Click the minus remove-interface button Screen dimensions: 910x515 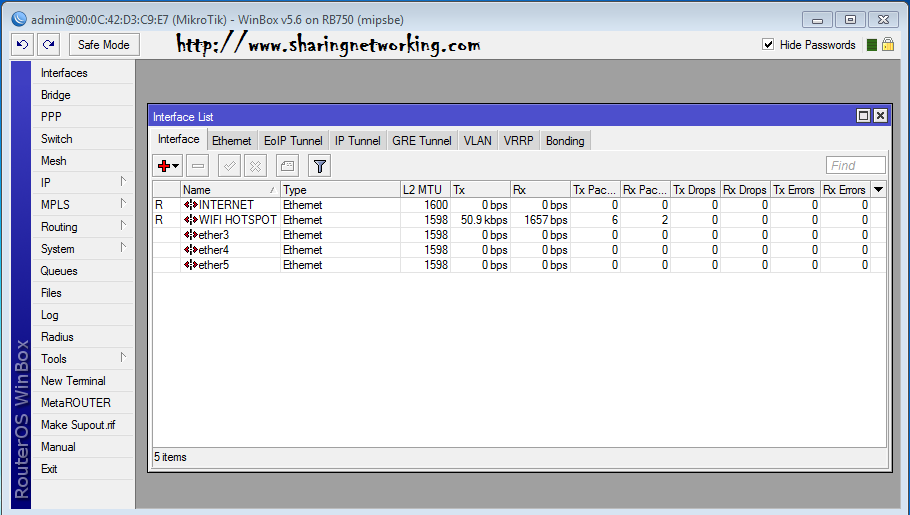[197, 167]
